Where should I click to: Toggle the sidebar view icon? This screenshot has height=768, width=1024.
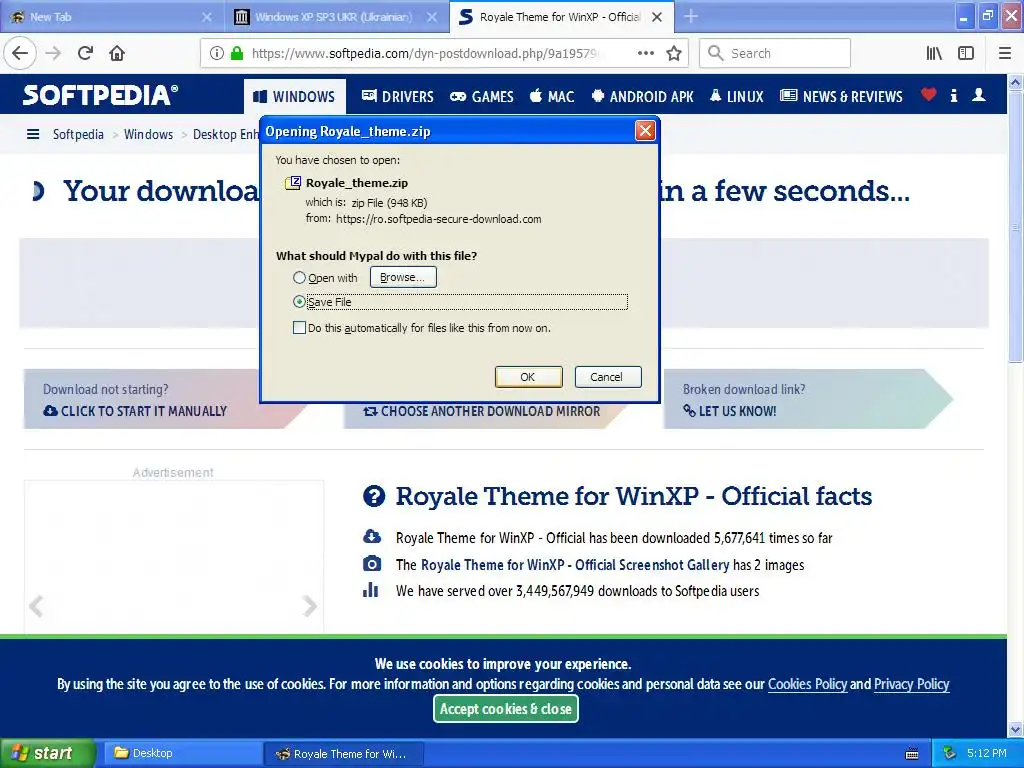coord(966,54)
